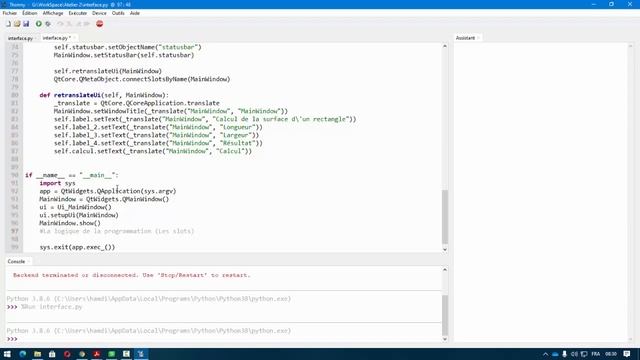Select the Assistant panel tab
The height and width of the screenshot is (360, 640).
465,38
